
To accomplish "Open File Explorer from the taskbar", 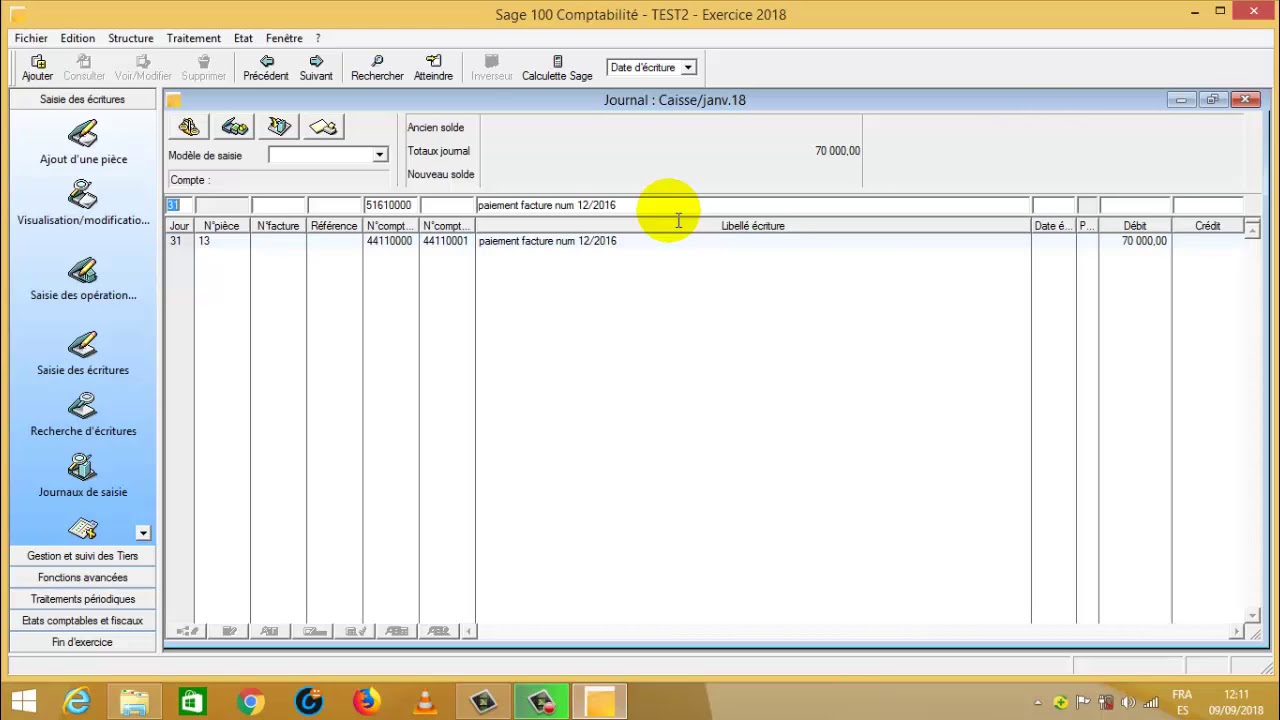I will click(134, 702).
